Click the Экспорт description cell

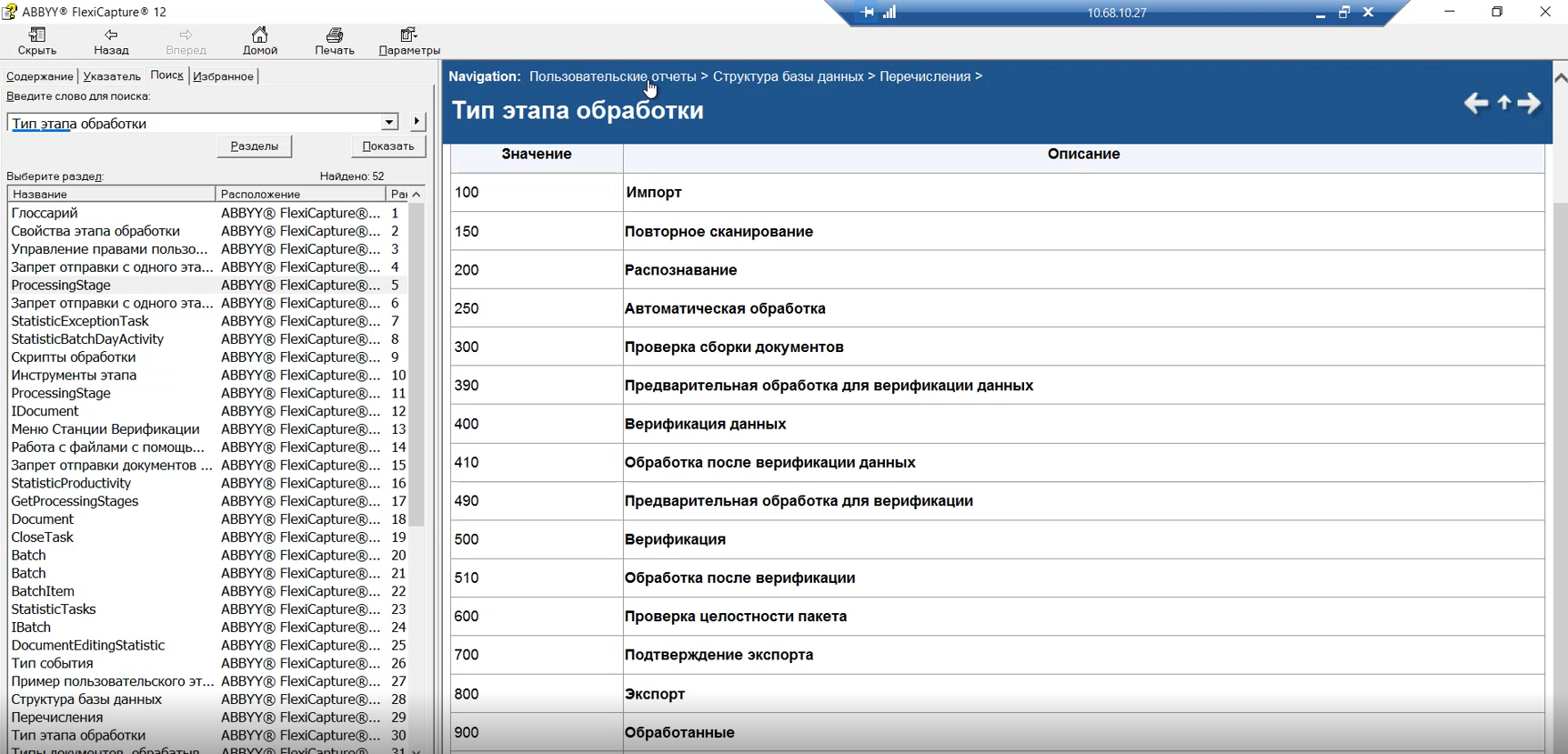click(1084, 694)
